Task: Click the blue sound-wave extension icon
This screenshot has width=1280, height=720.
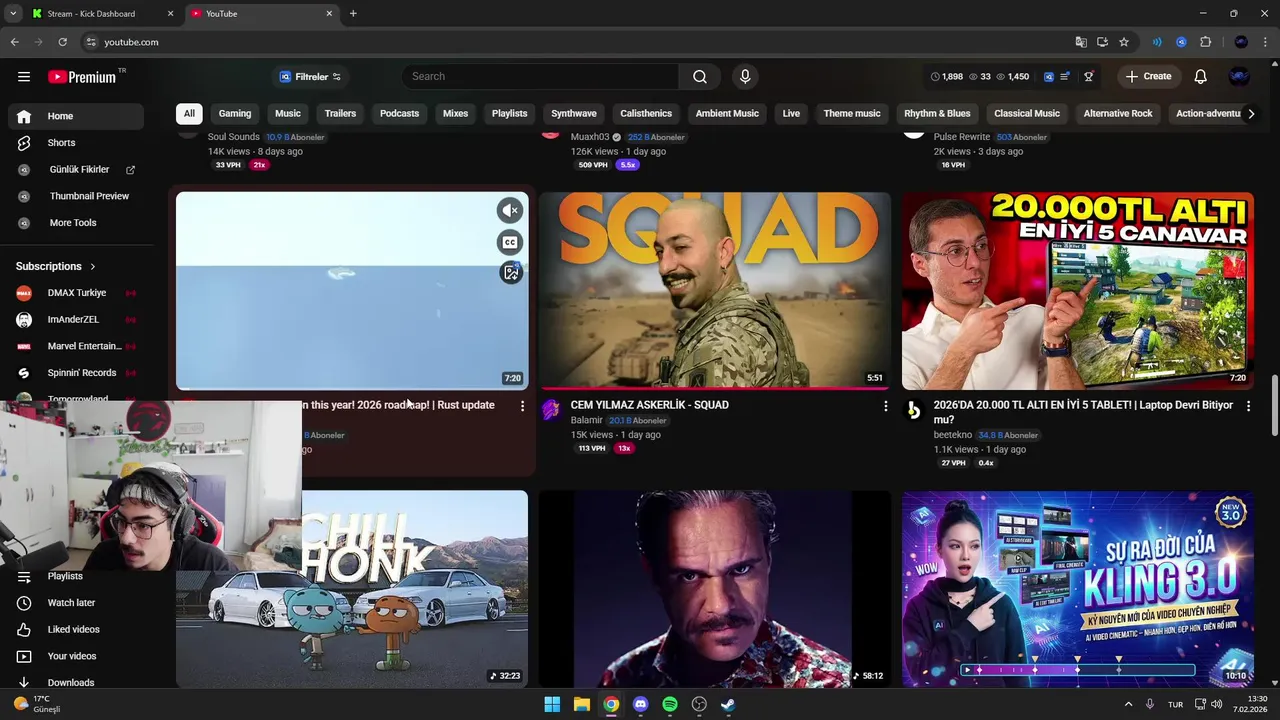Action: [1157, 42]
